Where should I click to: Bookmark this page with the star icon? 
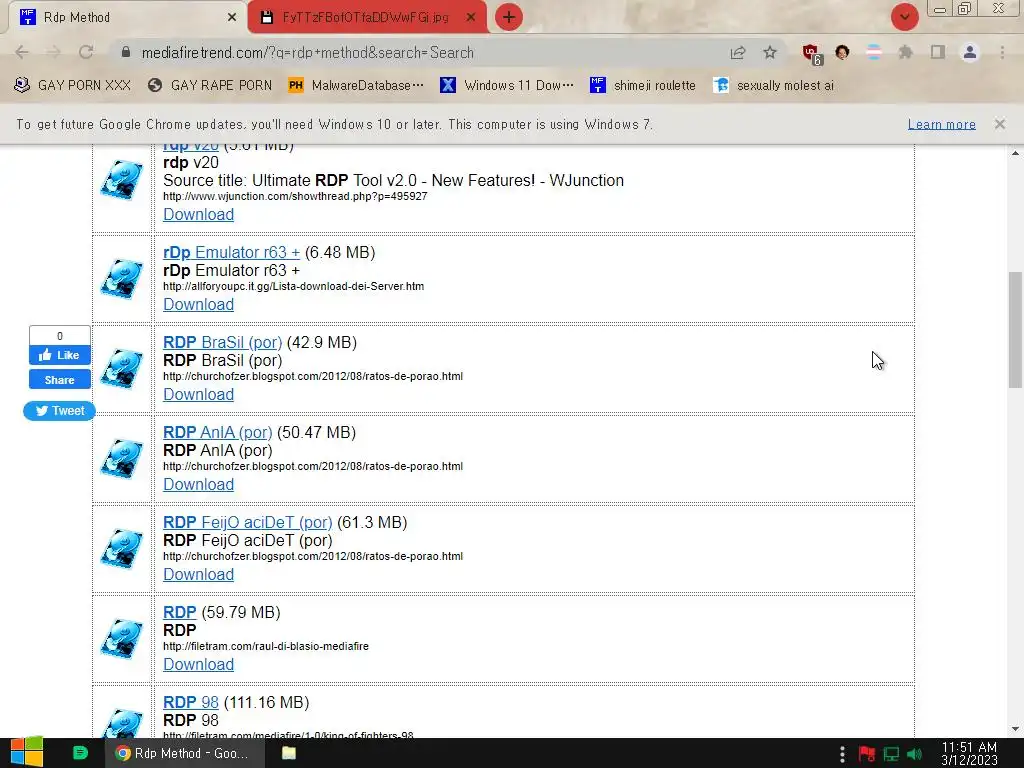coord(770,52)
